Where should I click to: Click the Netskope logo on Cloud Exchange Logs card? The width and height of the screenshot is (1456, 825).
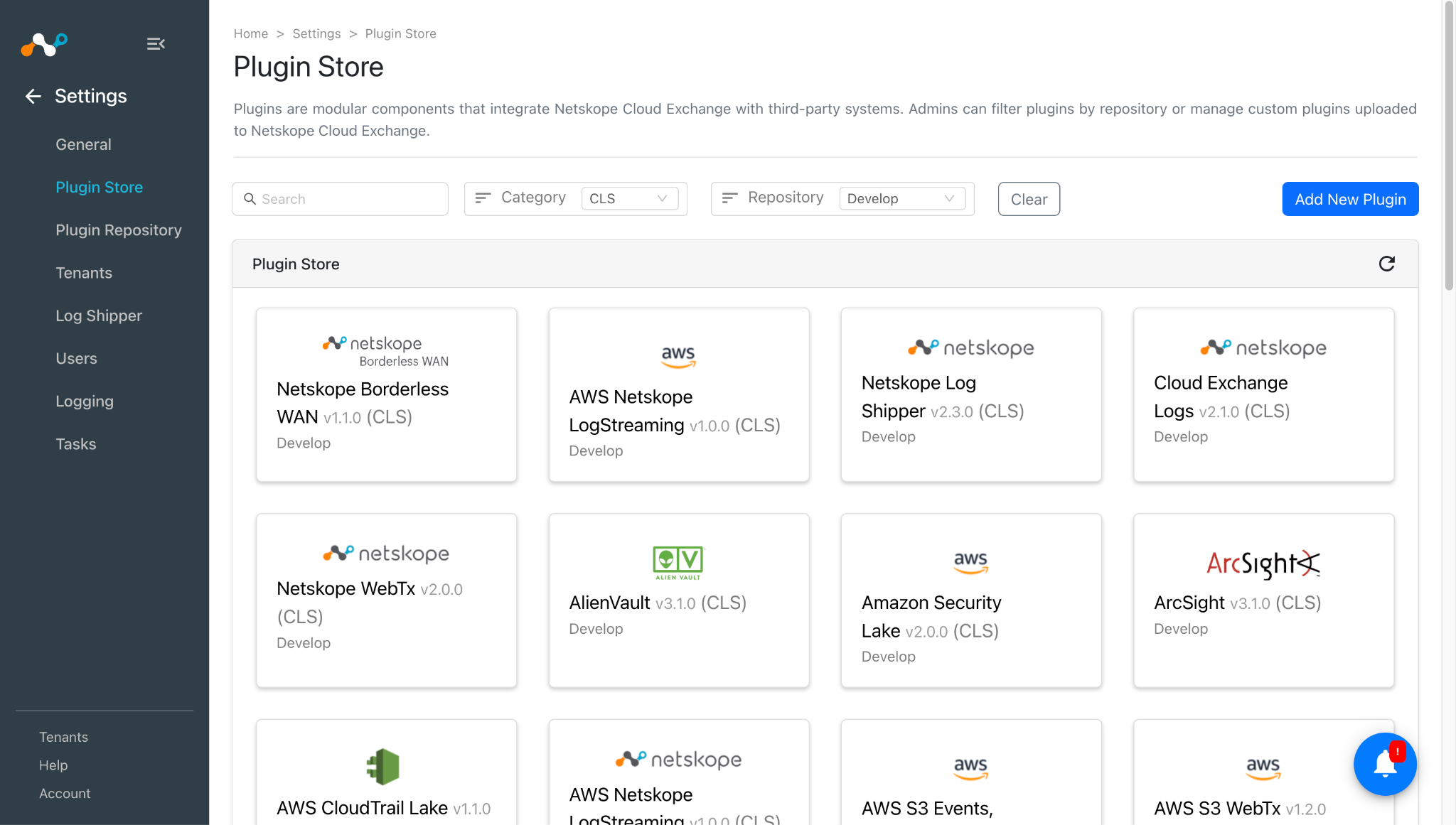tap(1263, 347)
